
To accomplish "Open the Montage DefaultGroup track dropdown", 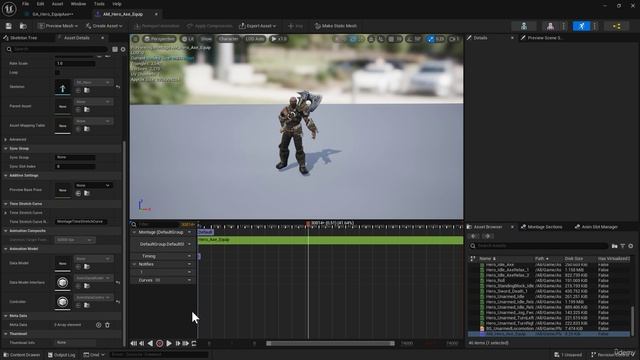I will click(x=189, y=232).
